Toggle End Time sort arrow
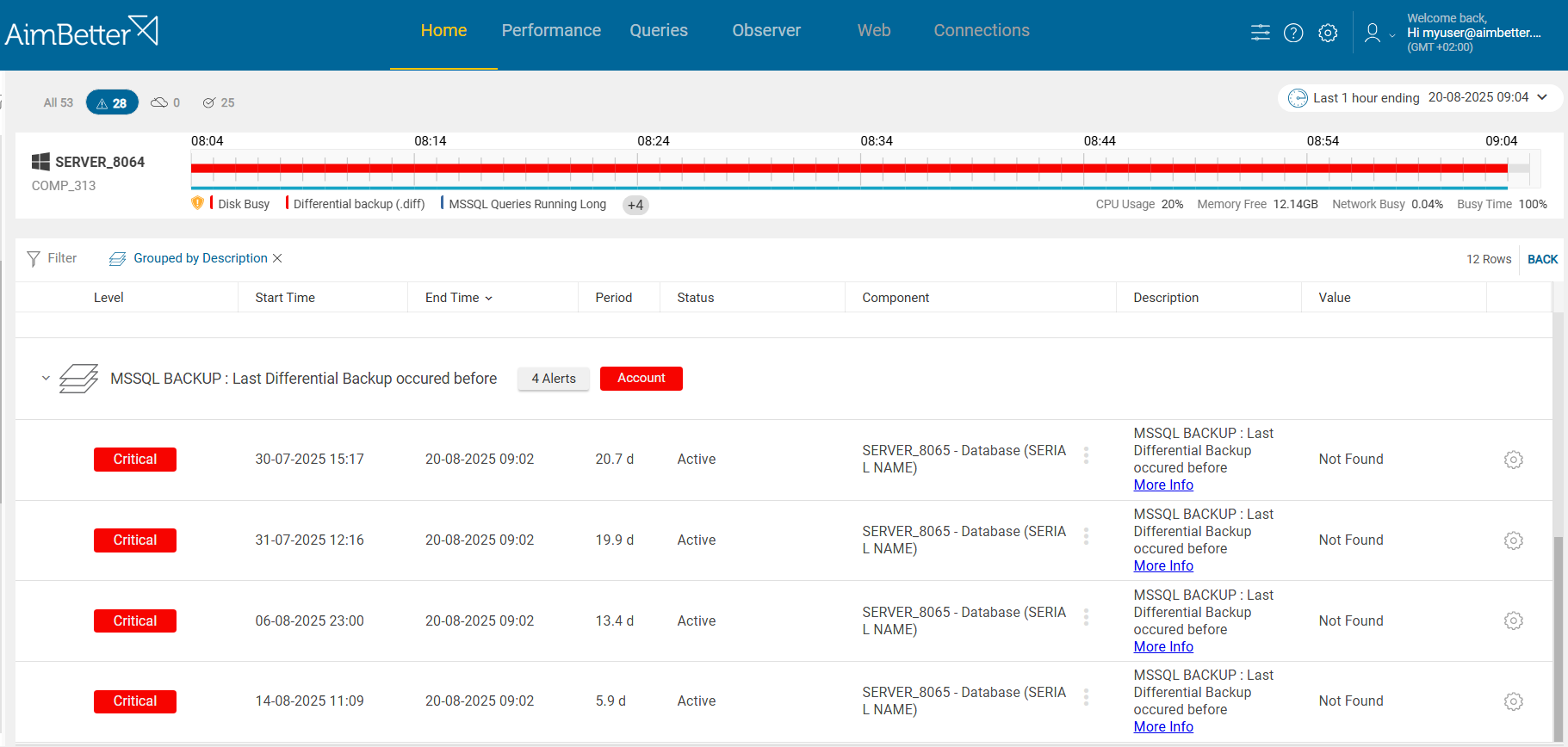1568x747 pixels. [488, 299]
